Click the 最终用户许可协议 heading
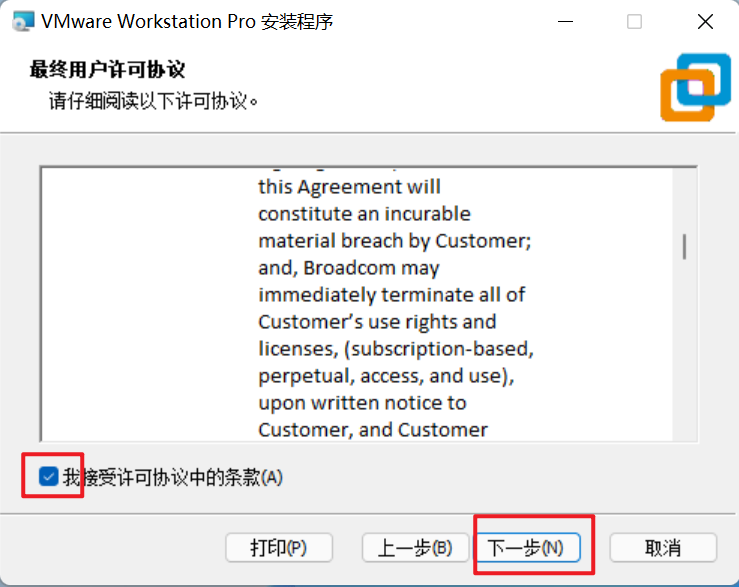The height and width of the screenshot is (587, 739). tap(108, 70)
